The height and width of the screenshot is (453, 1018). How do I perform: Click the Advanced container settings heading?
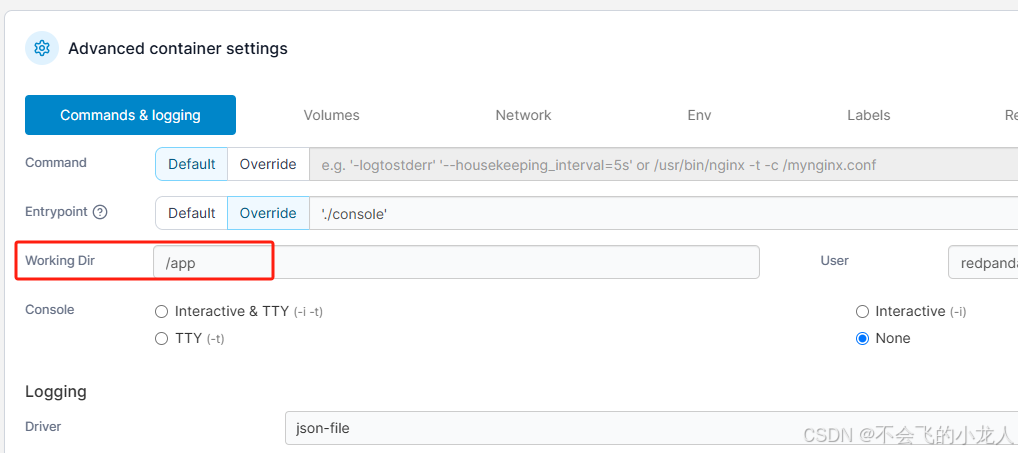178,49
